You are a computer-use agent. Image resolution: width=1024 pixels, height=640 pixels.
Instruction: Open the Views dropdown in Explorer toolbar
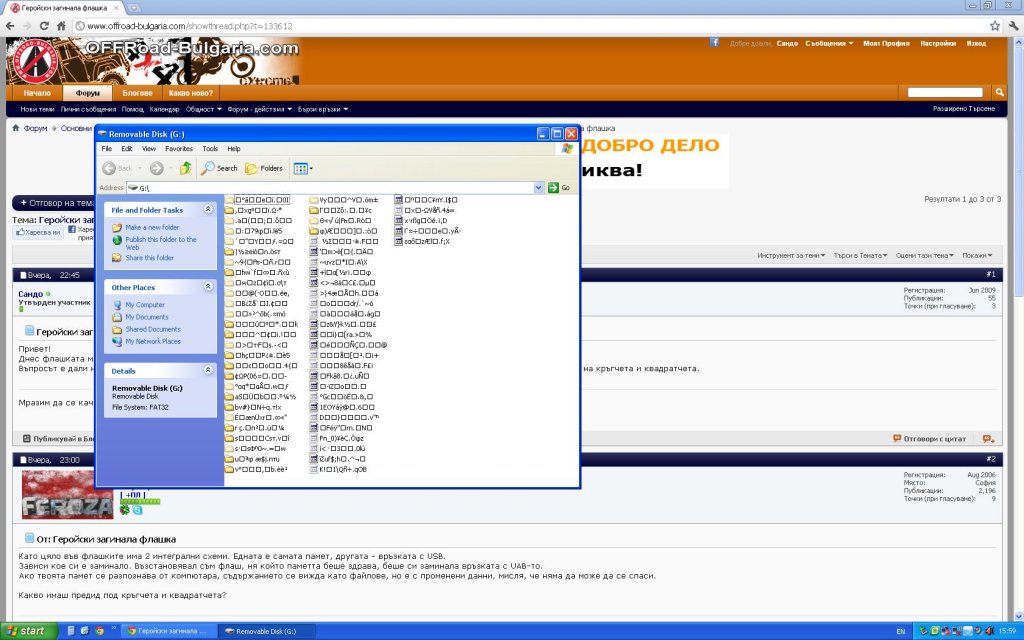pos(303,168)
